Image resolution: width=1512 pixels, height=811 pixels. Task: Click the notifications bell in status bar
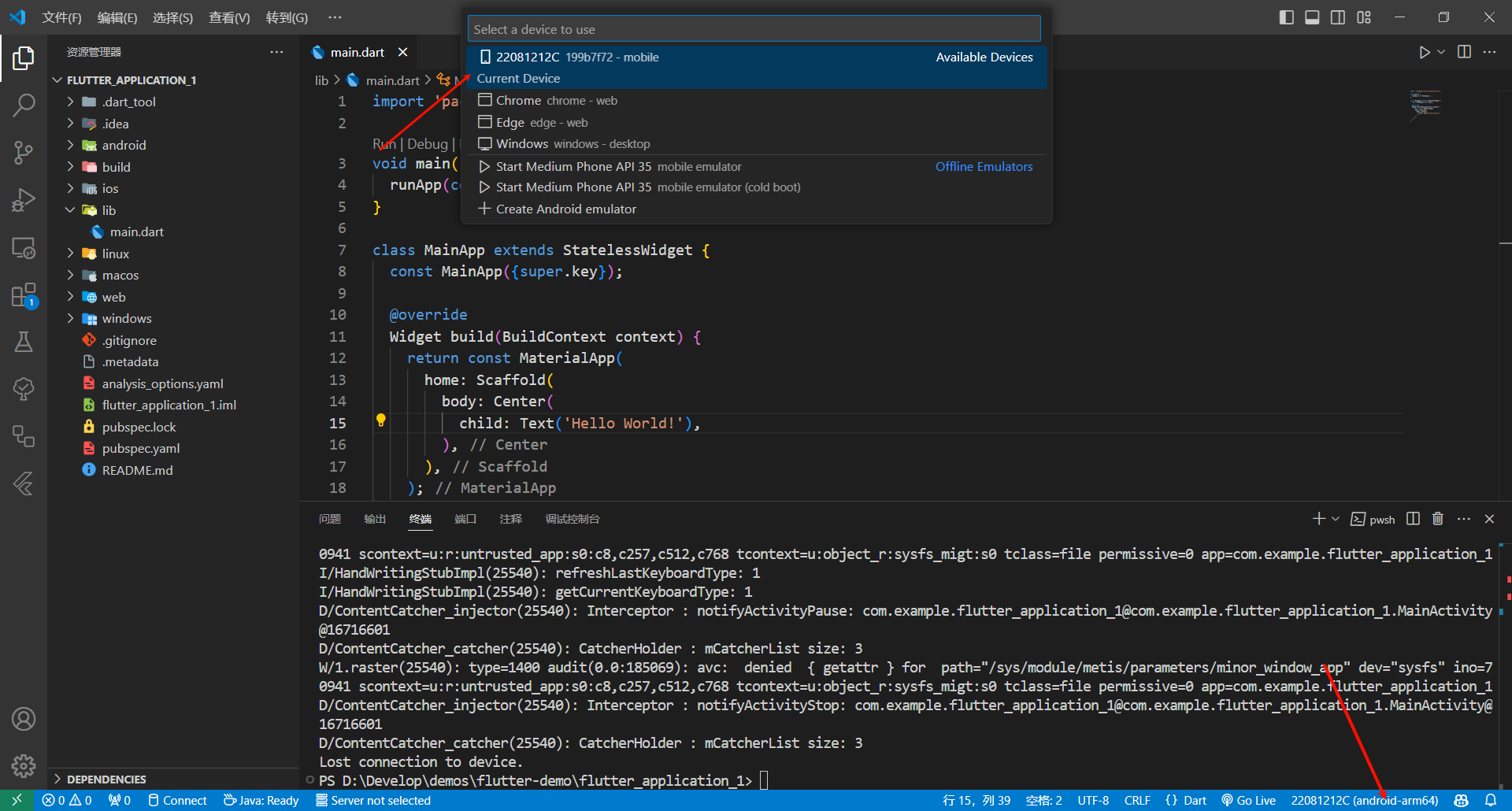point(1491,800)
